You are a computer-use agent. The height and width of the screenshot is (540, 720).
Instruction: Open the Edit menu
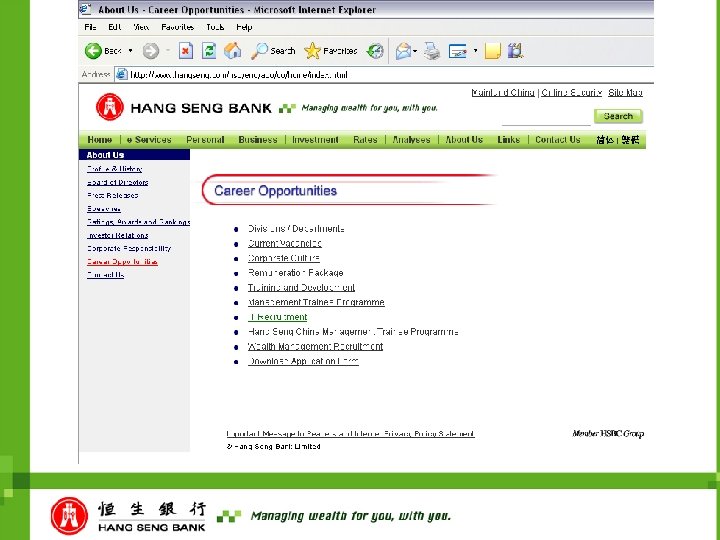(x=114, y=28)
